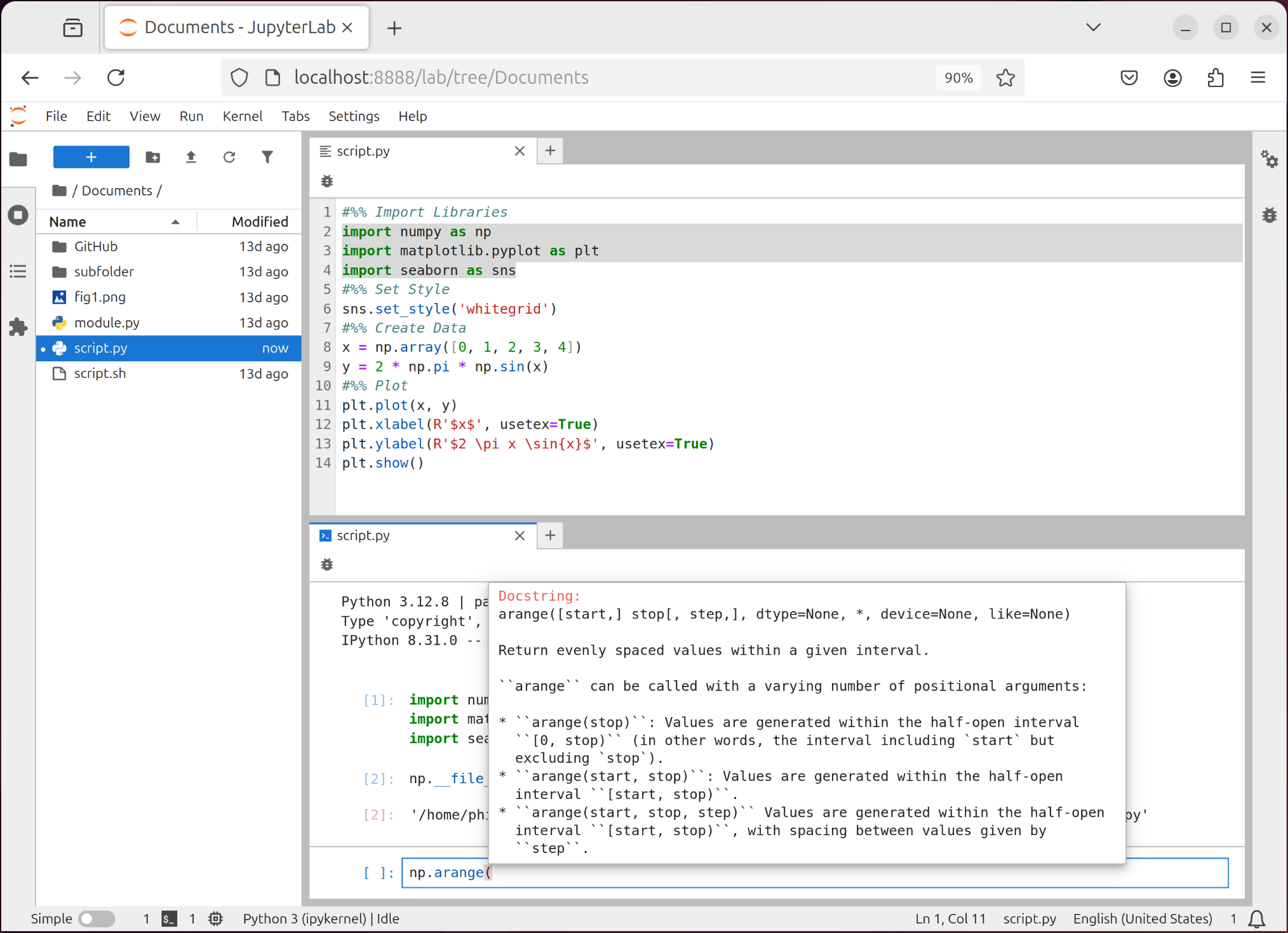Click code line 14 plt.show()
This screenshot has width=1288, height=933.
[x=383, y=463]
